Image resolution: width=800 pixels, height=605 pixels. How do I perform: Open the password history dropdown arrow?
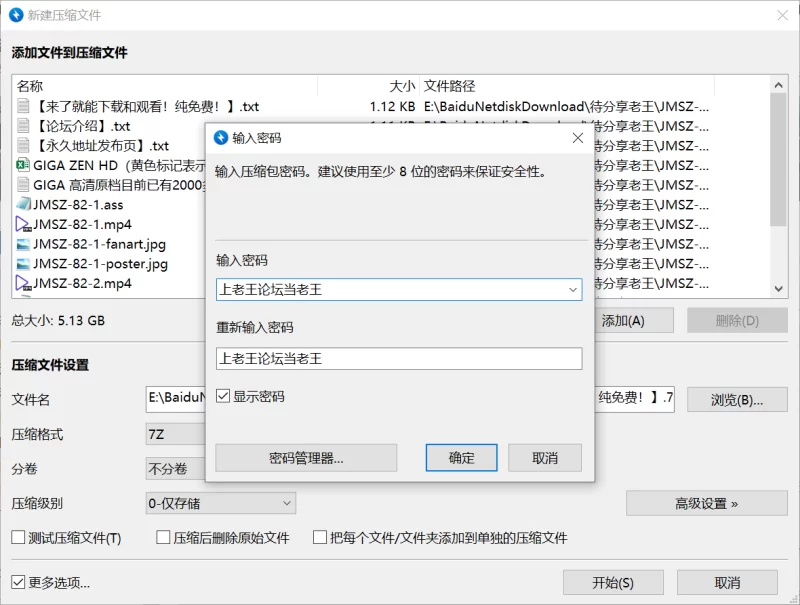573,290
